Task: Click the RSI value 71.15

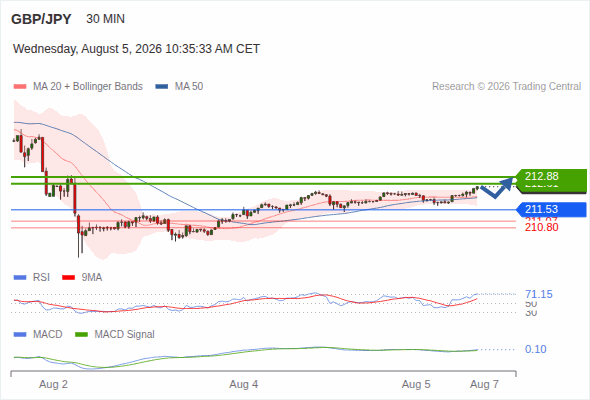Action: (x=539, y=294)
